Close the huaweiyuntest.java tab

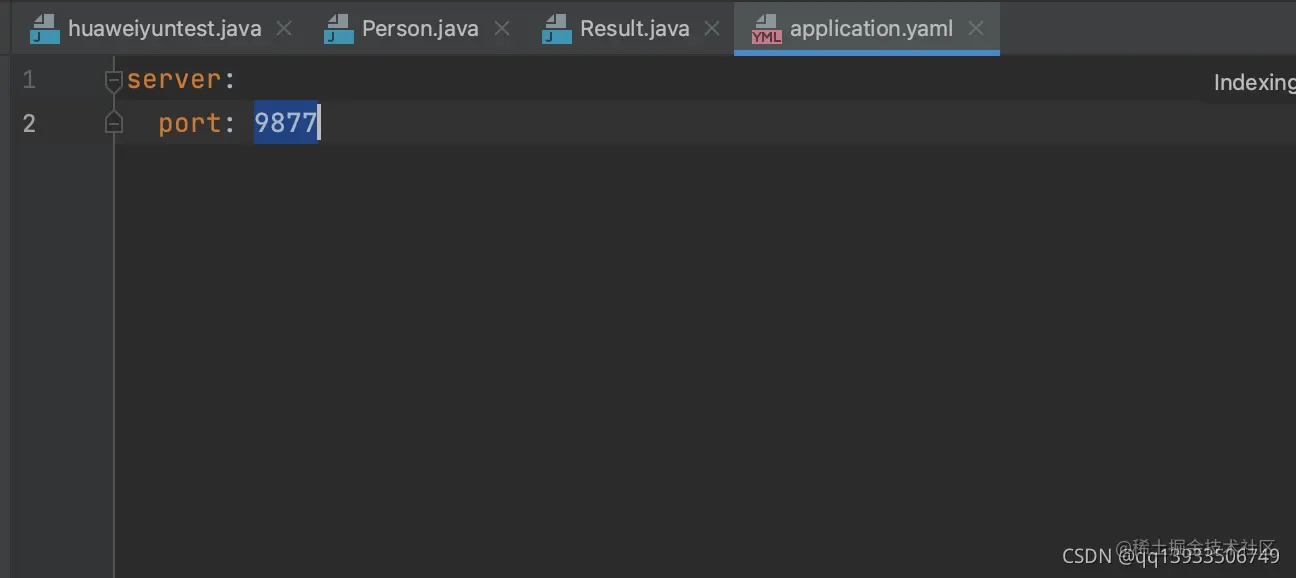coord(284,29)
